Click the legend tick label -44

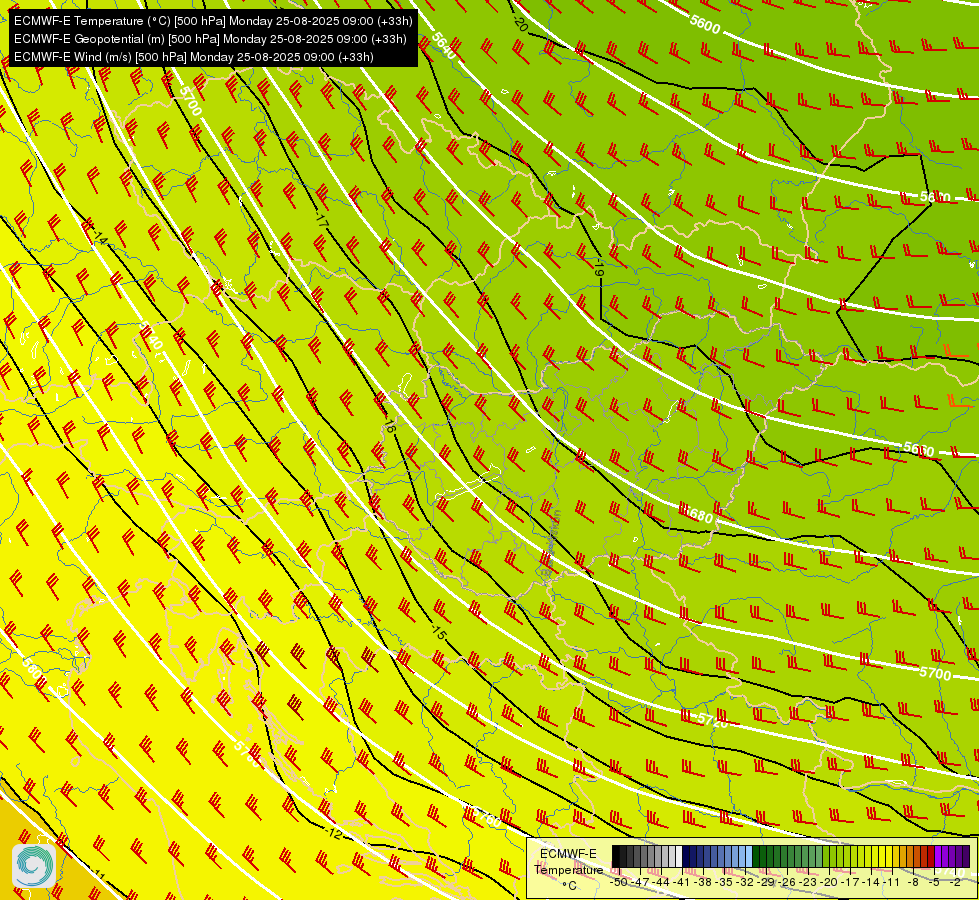click(x=661, y=882)
